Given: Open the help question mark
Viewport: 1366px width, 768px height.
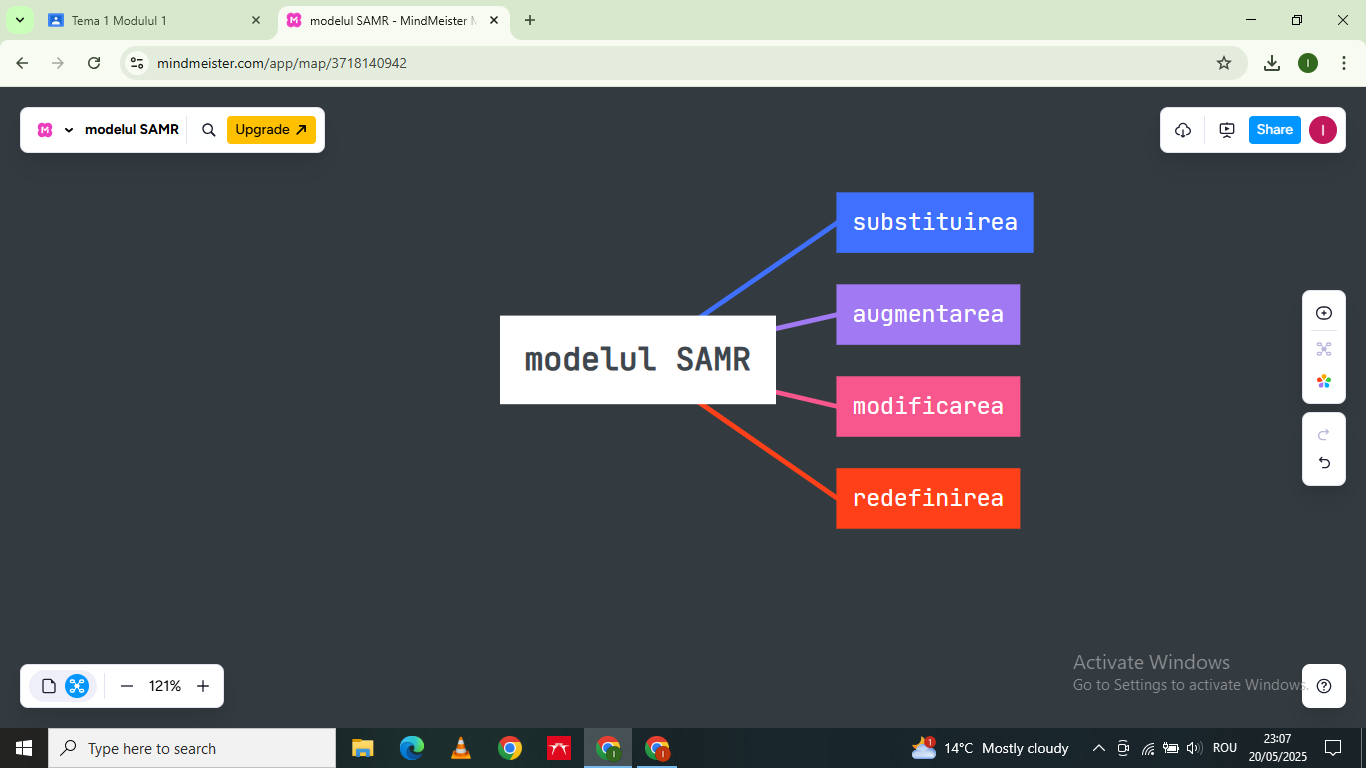Looking at the screenshot, I should pyautogui.click(x=1324, y=686).
